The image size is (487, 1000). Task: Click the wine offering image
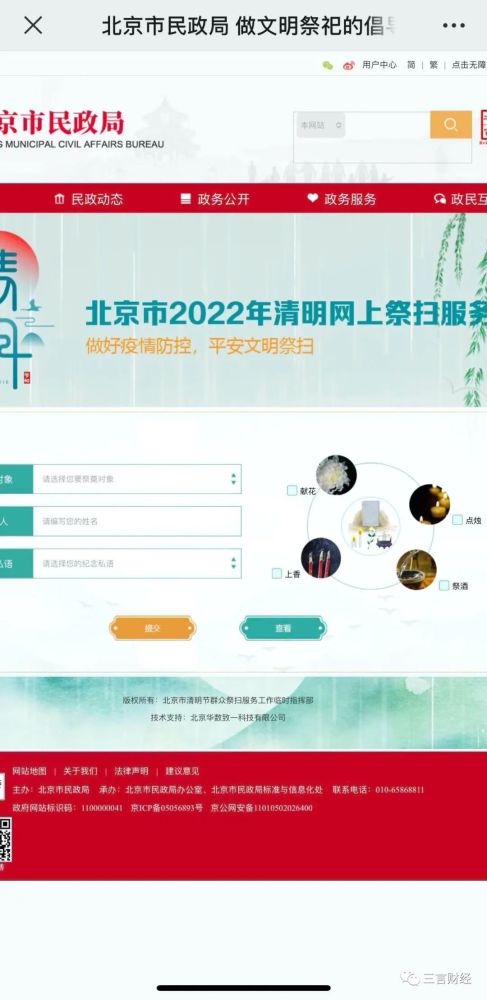(416, 570)
